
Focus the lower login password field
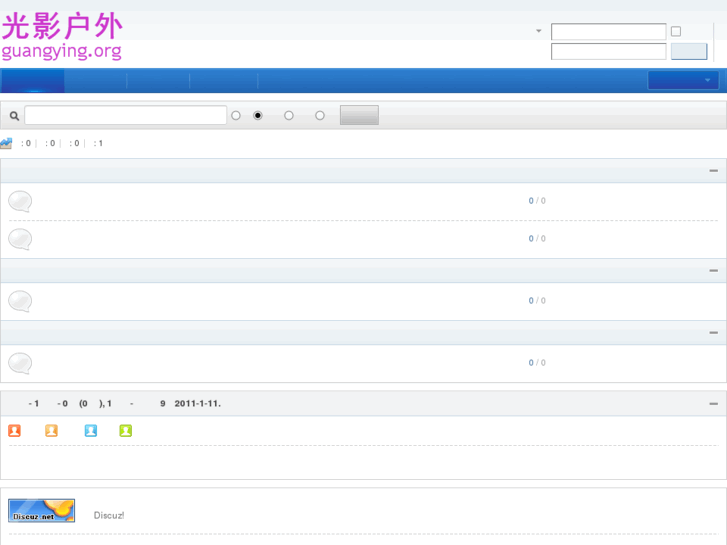[608, 51]
